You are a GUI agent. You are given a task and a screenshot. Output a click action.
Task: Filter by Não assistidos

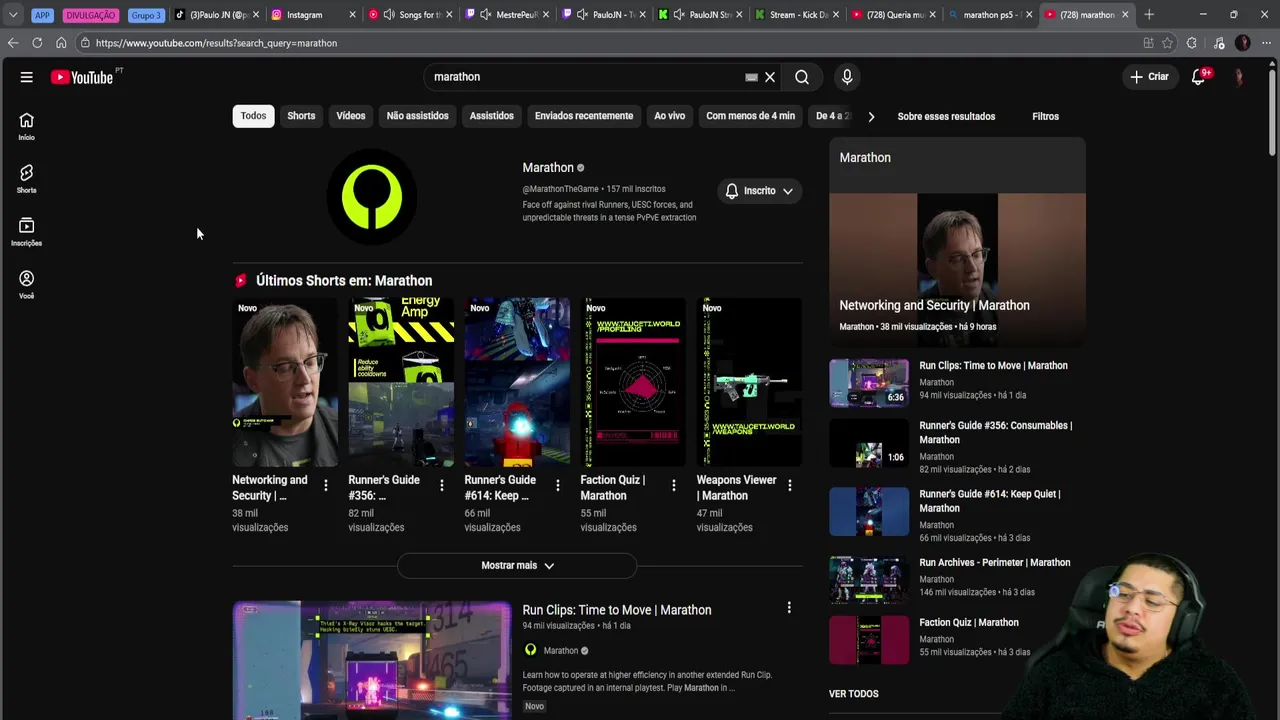point(417,116)
